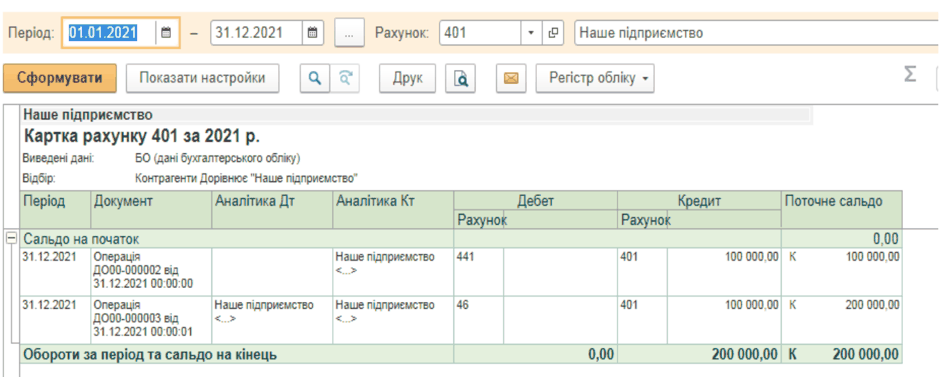This screenshot has width=940, height=377.
Task: Open account 401 in new window icon
Action: pos(553,32)
